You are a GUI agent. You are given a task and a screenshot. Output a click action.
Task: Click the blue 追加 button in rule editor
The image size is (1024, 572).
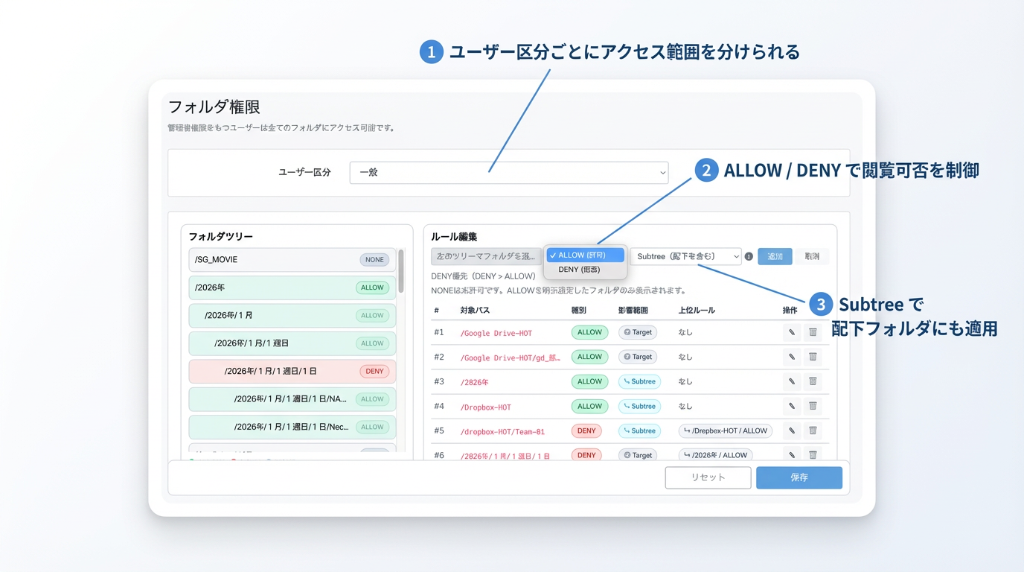[x=775, y=257]
